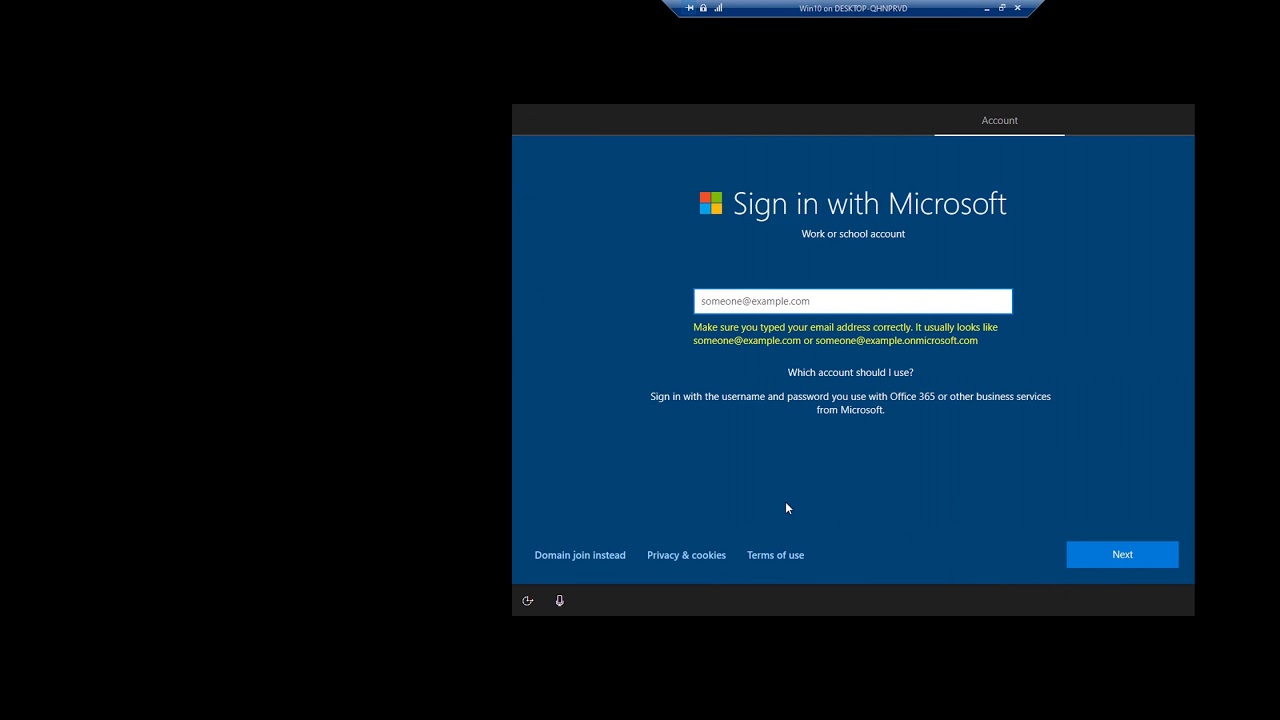Click the 'Which account should I use?' text
Screen dimensions: 1280x720
pyautogui.click(x=850, y=372)
